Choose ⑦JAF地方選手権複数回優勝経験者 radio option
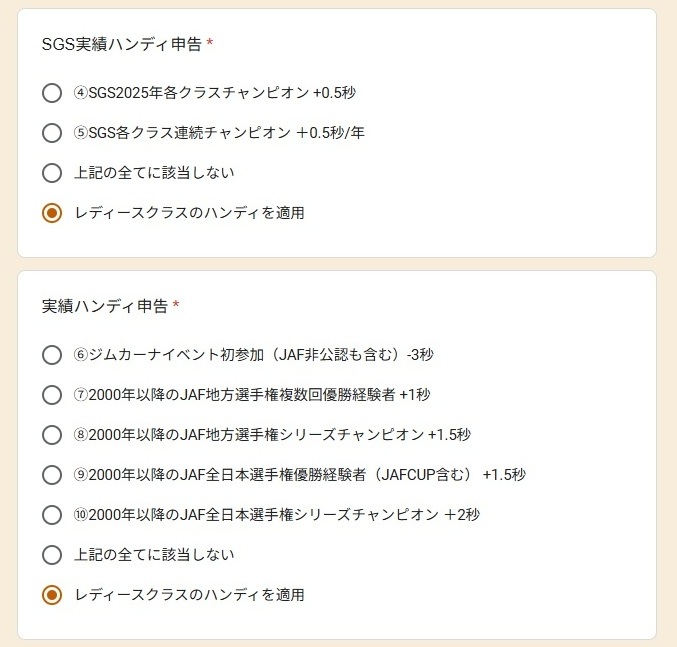The height and width of the screenshot is (647, 677). pos(52,395)
